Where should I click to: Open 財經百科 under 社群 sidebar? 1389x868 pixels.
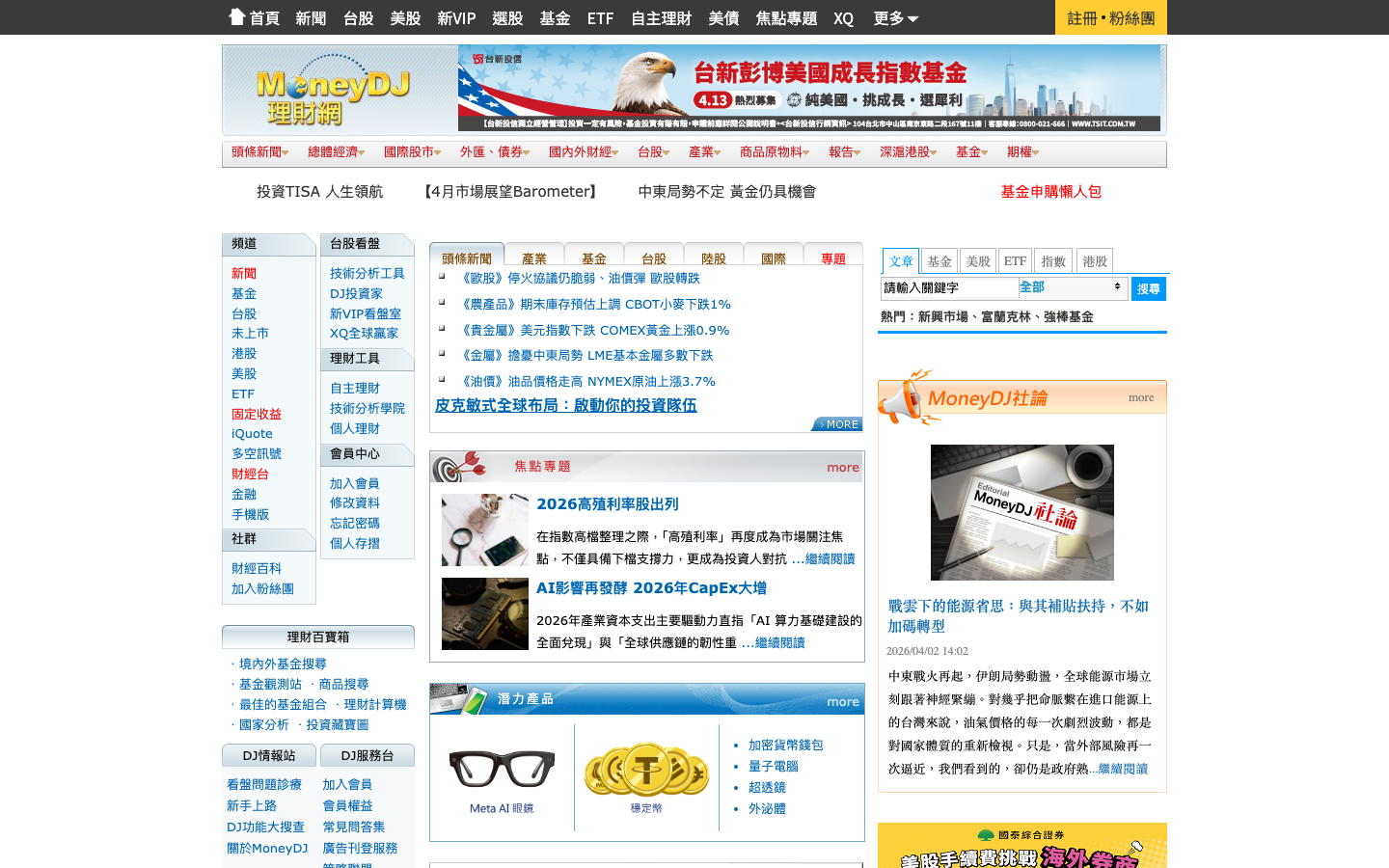pos(257,569)
